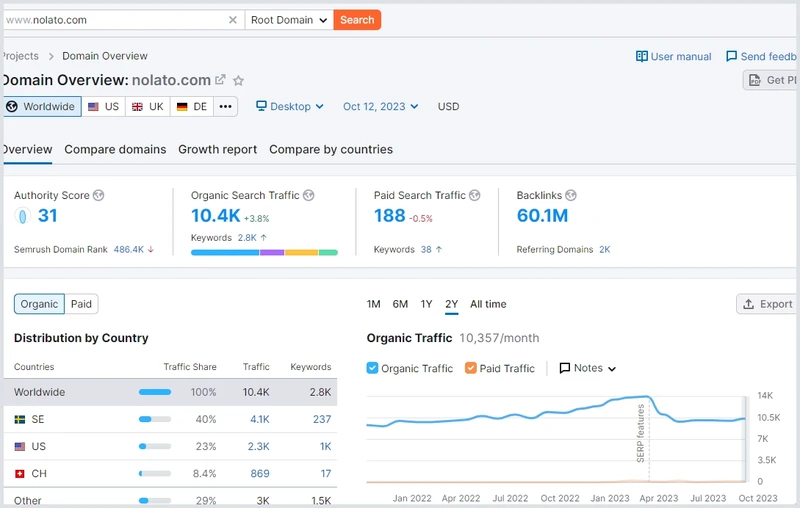
Task: Open paid Keywords 38 link
Action: click(426, 249)
